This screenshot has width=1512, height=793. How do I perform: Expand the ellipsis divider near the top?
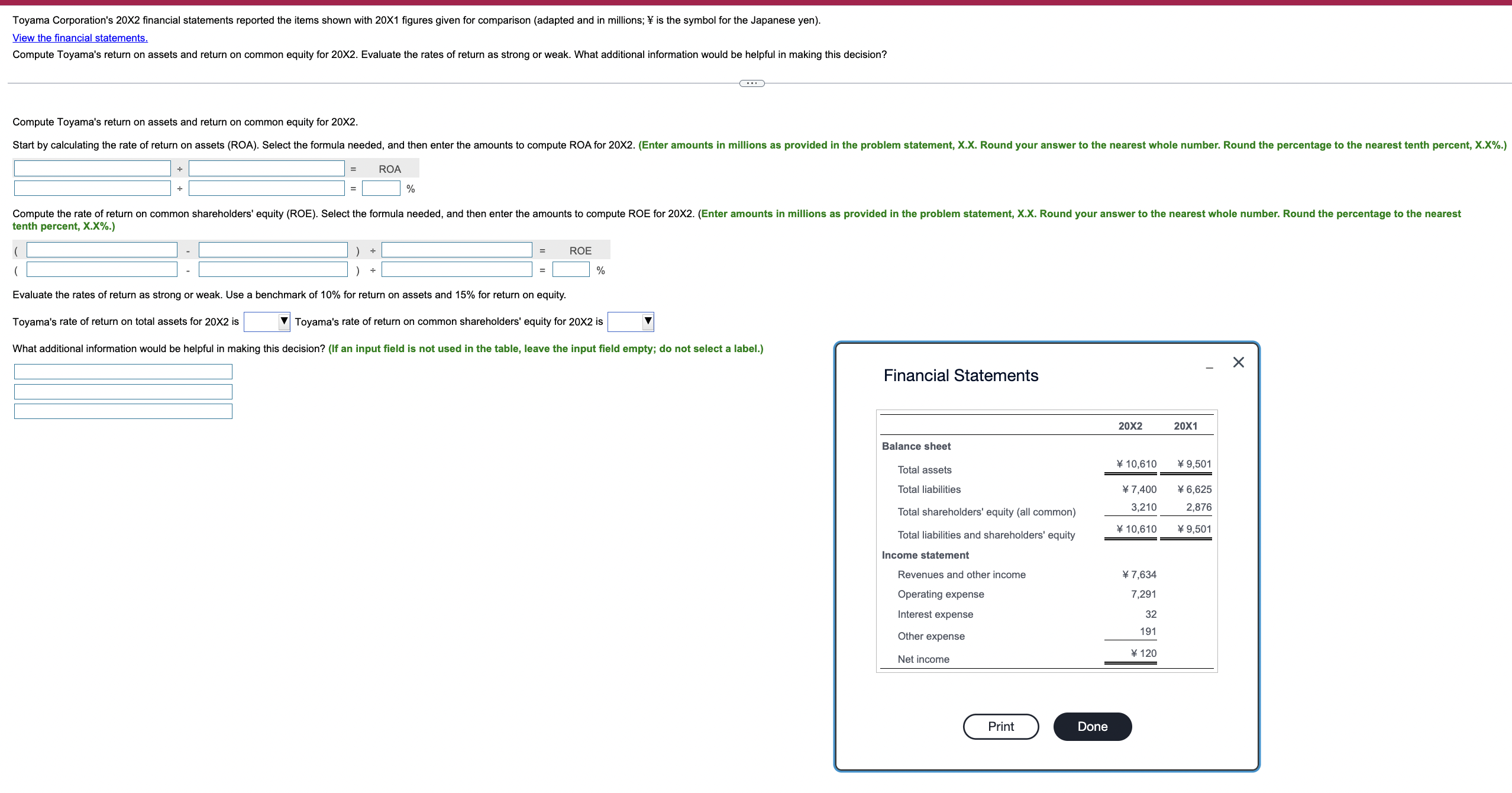(751, 83)
